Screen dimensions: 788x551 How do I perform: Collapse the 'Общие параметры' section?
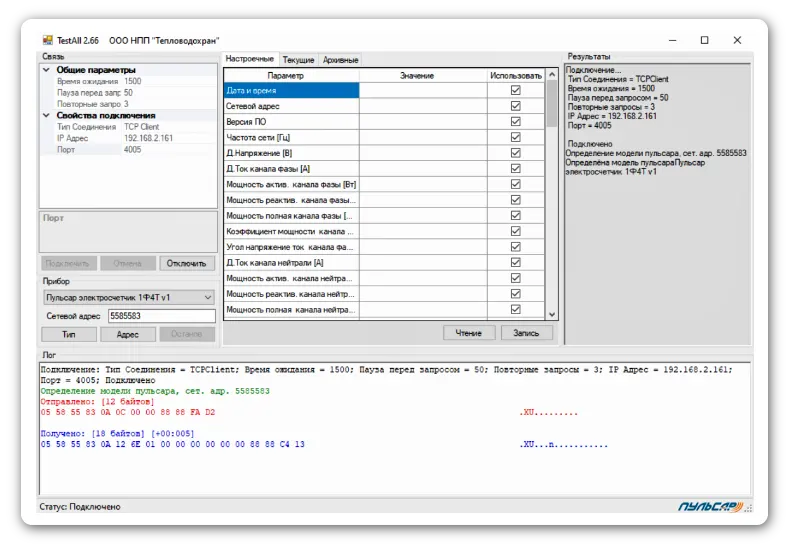coord(47,70)
